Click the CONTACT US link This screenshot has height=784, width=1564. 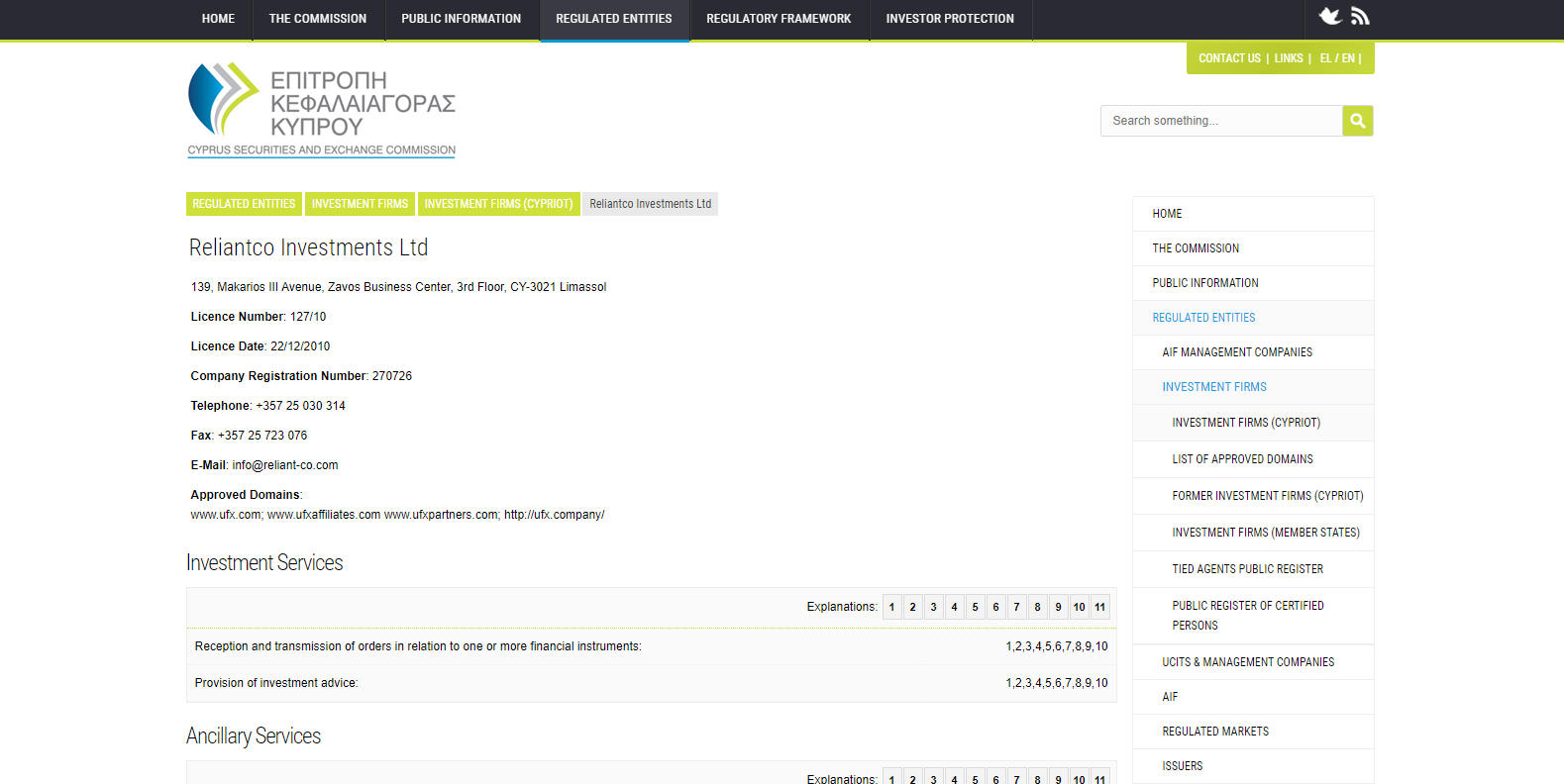tap(1229, 58)
